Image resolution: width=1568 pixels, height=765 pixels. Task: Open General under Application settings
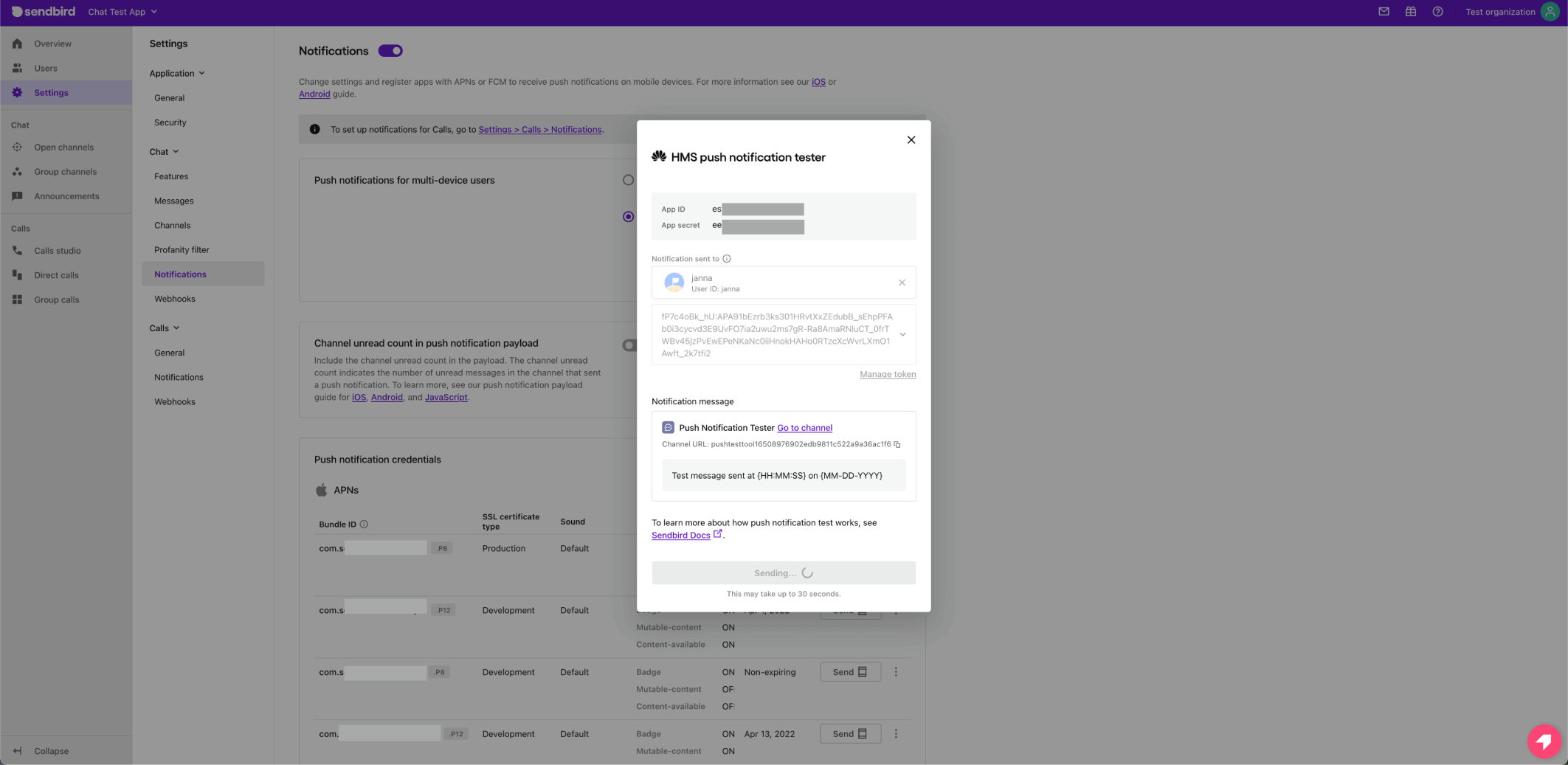[x=169, y=97]
